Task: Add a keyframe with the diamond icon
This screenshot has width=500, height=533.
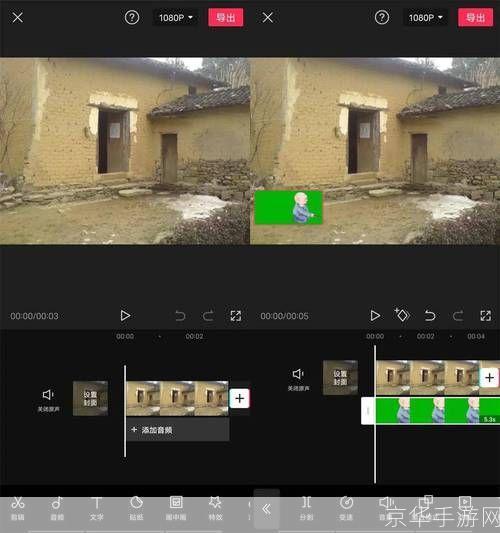Action: [402, 315]
